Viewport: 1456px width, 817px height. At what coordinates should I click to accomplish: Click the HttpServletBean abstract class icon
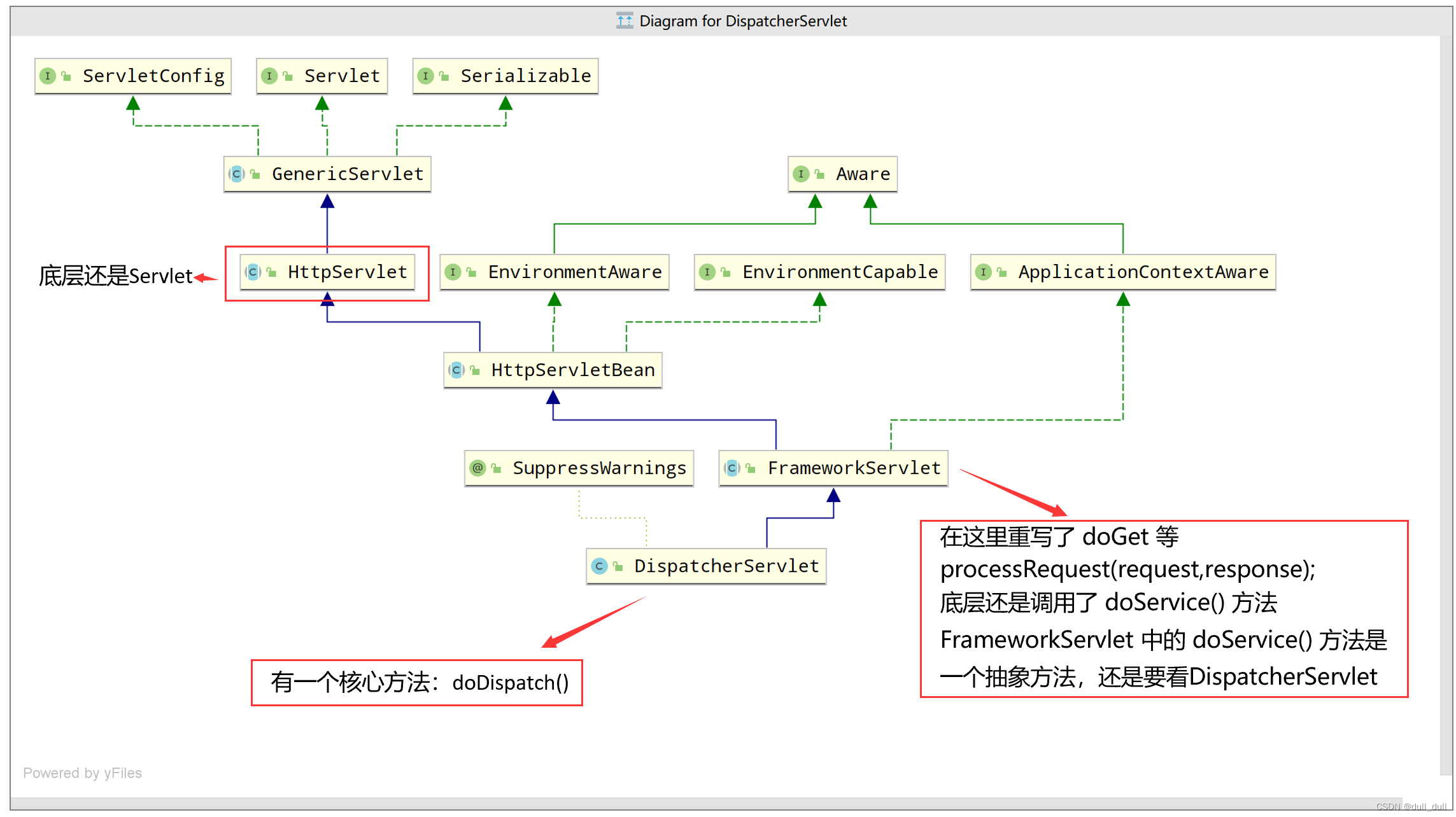point(456,370)
